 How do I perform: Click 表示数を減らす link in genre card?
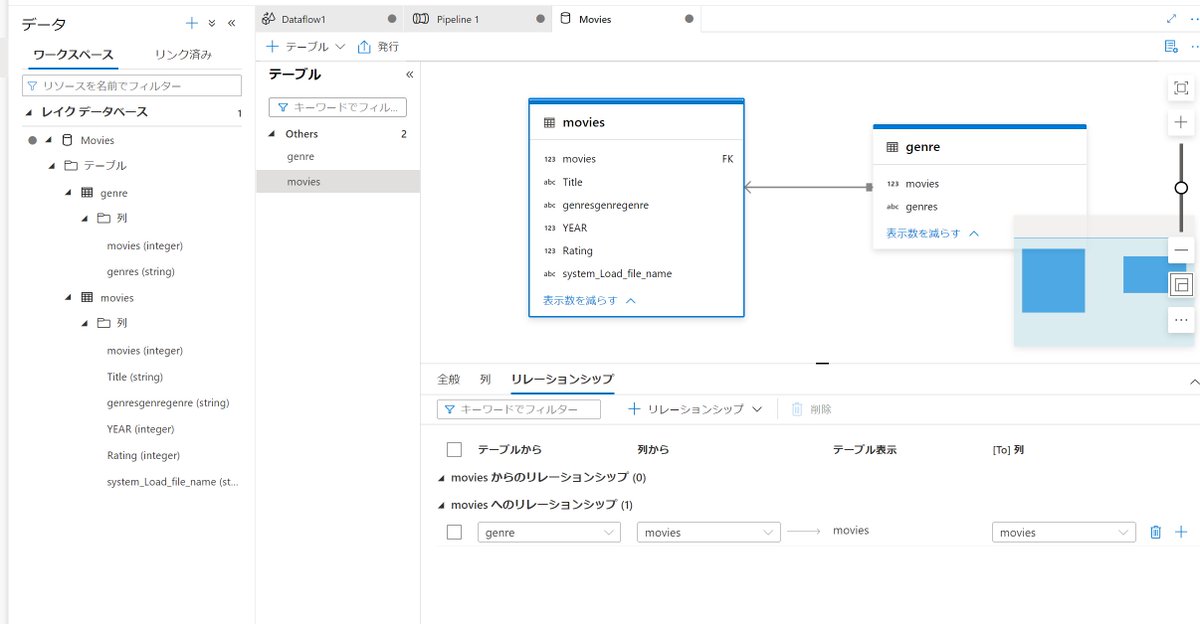[923, 233]
